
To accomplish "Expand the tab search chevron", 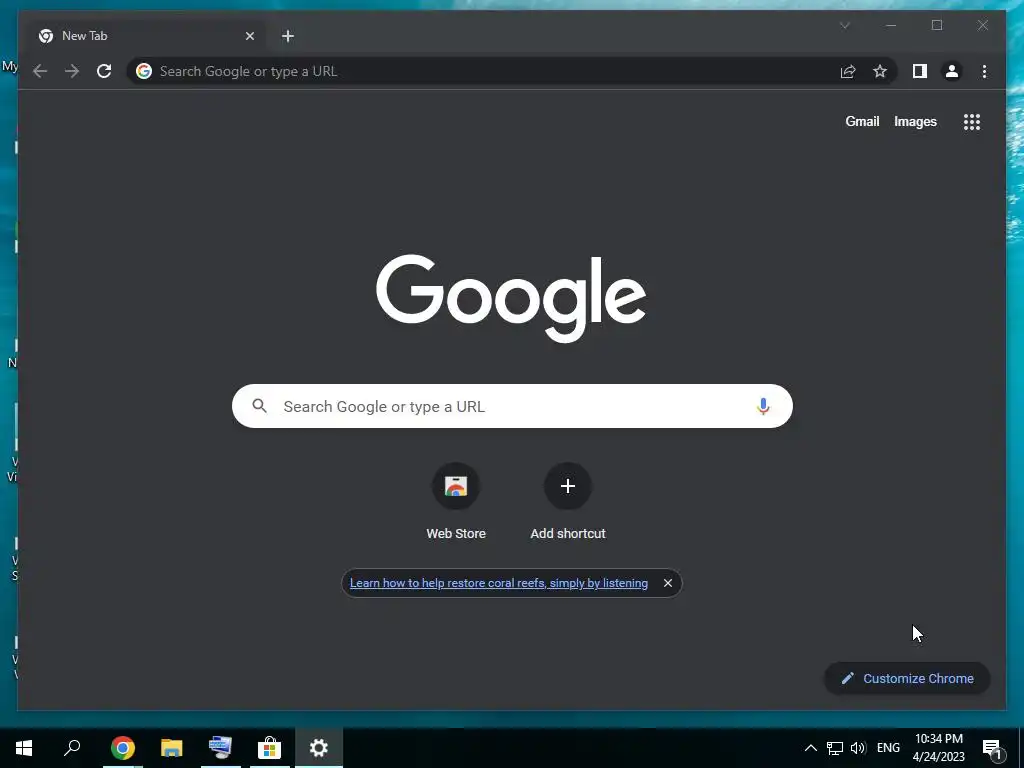I will point(844,25).
